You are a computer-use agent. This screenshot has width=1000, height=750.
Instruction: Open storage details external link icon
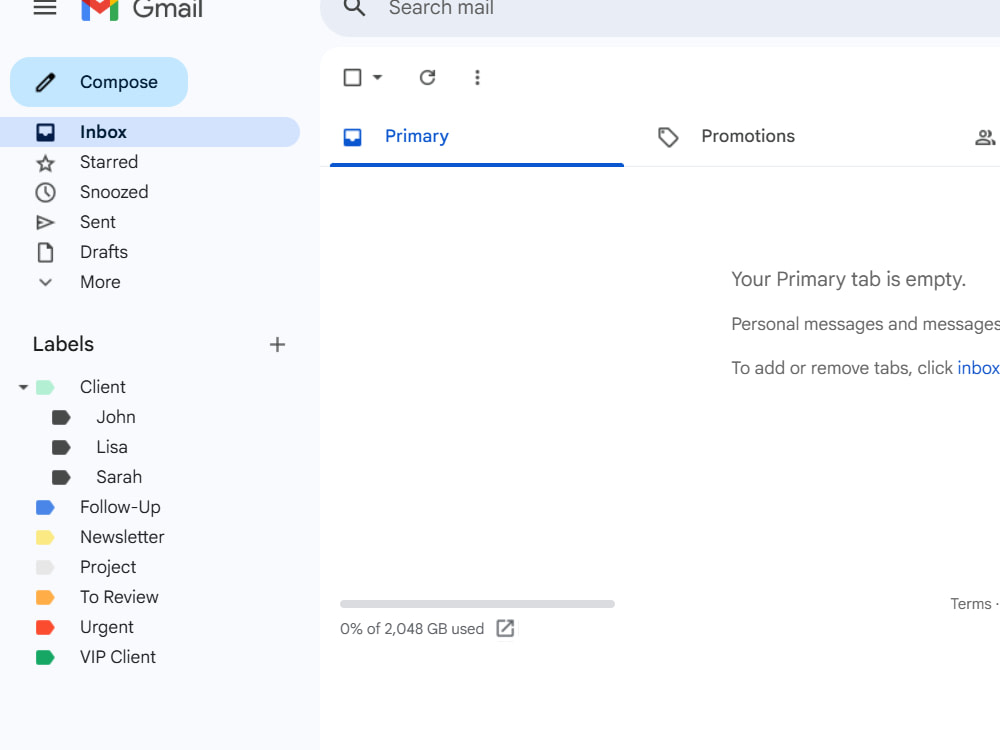tap(505, 628)
